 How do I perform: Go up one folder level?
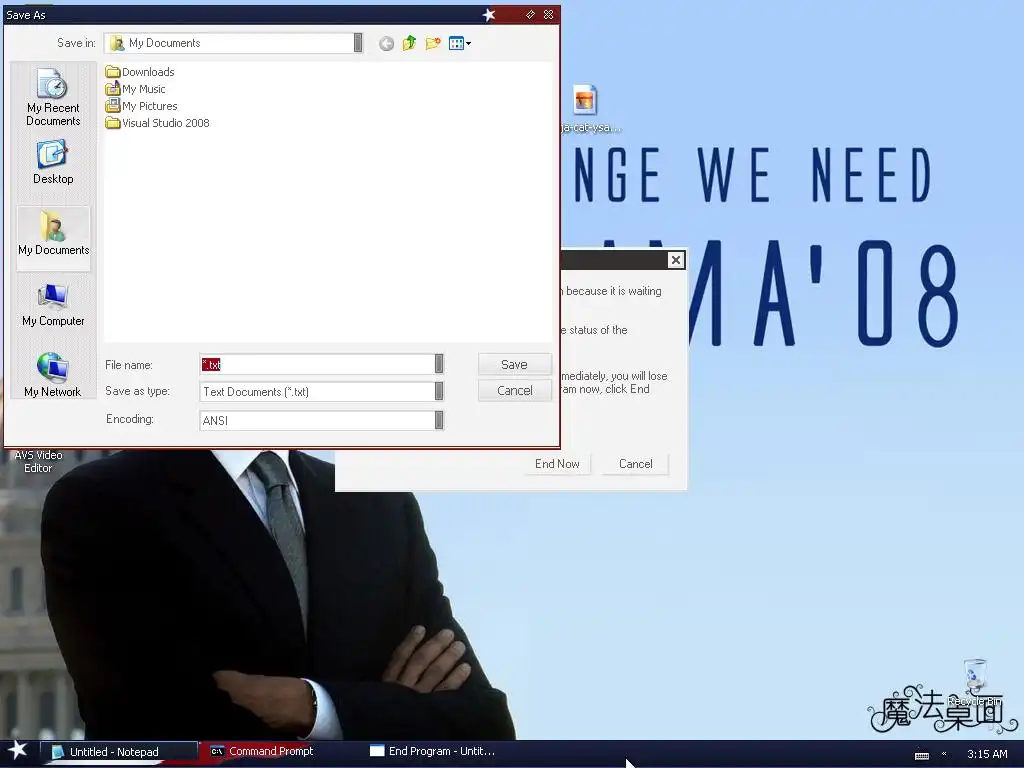[x=409, y=44]
